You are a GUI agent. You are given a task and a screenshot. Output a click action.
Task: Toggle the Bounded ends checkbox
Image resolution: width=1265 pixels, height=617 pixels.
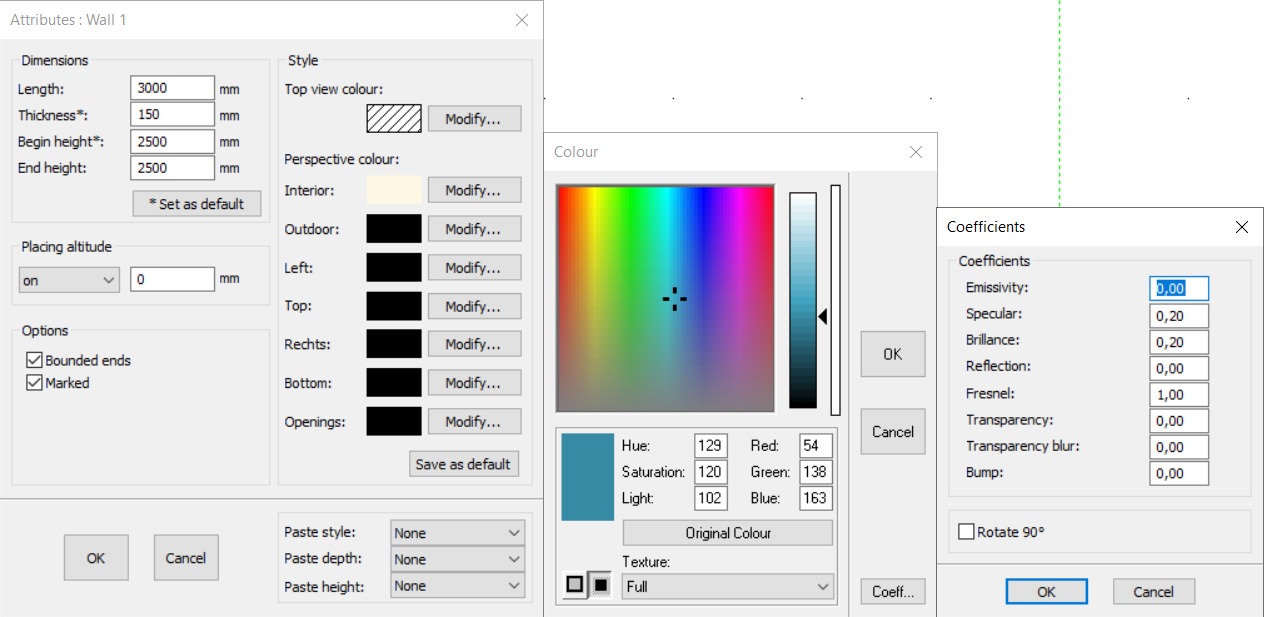35,360
